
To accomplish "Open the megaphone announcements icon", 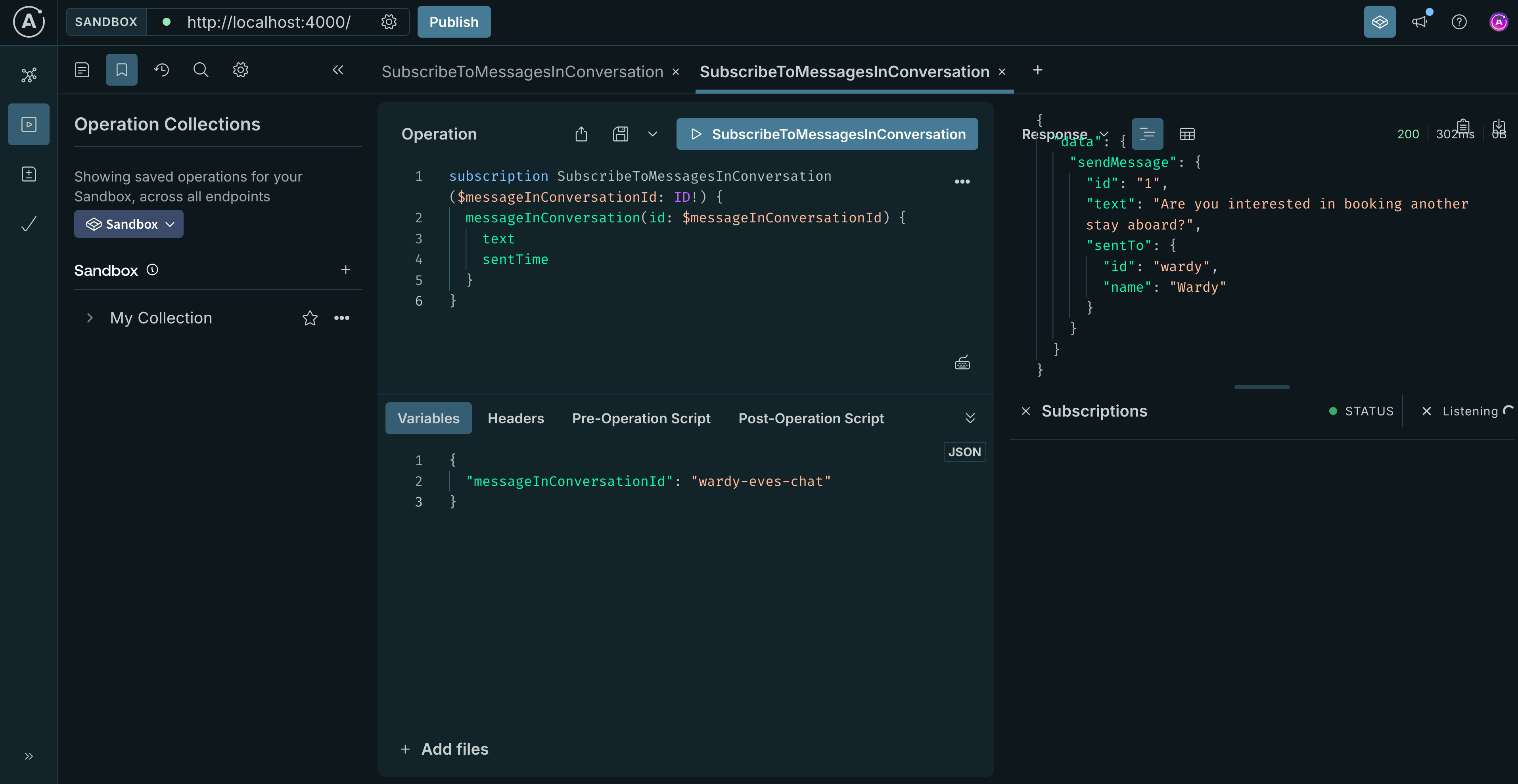I will tap(1420, 22).
